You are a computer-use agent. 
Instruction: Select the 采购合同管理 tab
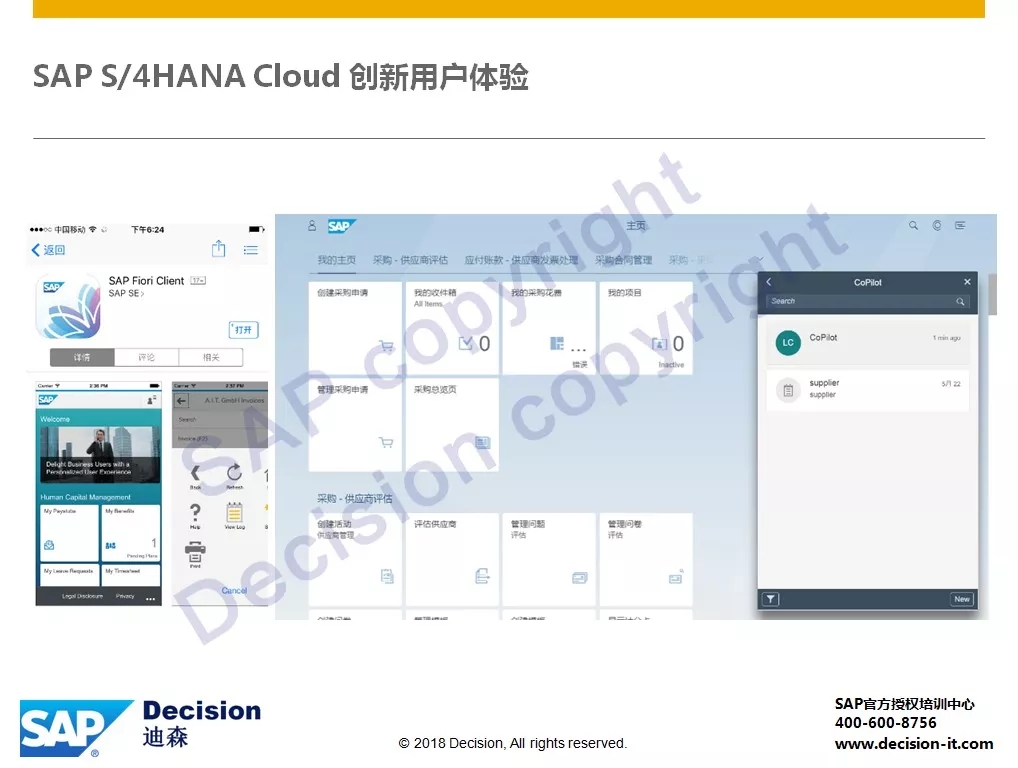(x=623, y=260)
